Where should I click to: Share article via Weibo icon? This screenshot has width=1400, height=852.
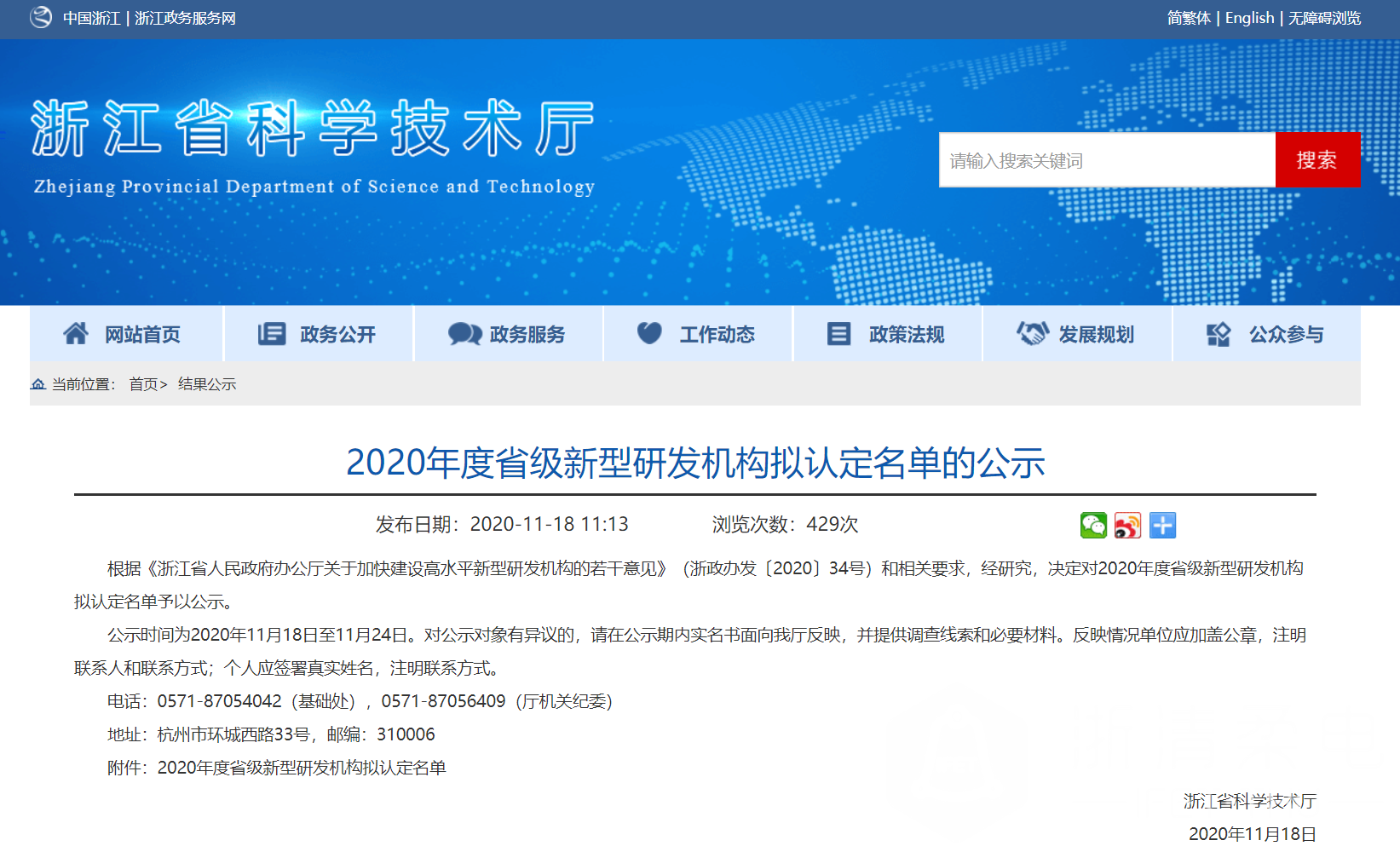click(x=1127, y=526)
